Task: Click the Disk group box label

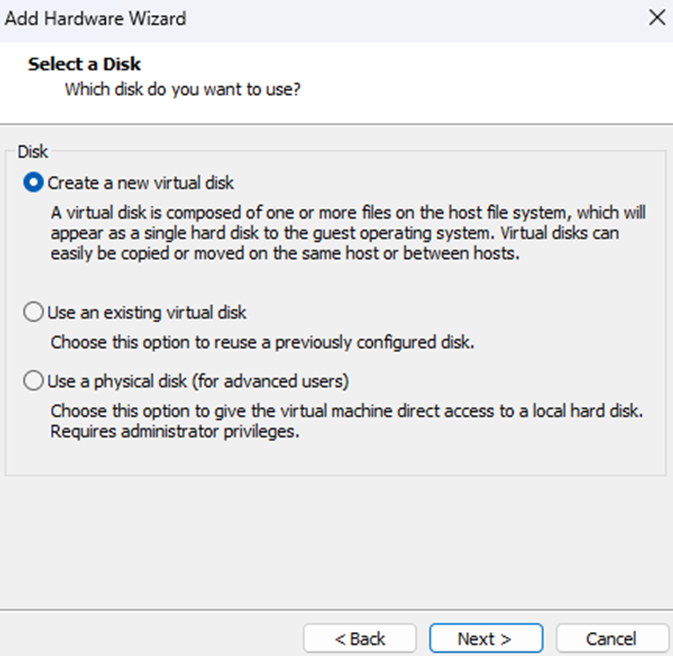Action: (33, 152)
